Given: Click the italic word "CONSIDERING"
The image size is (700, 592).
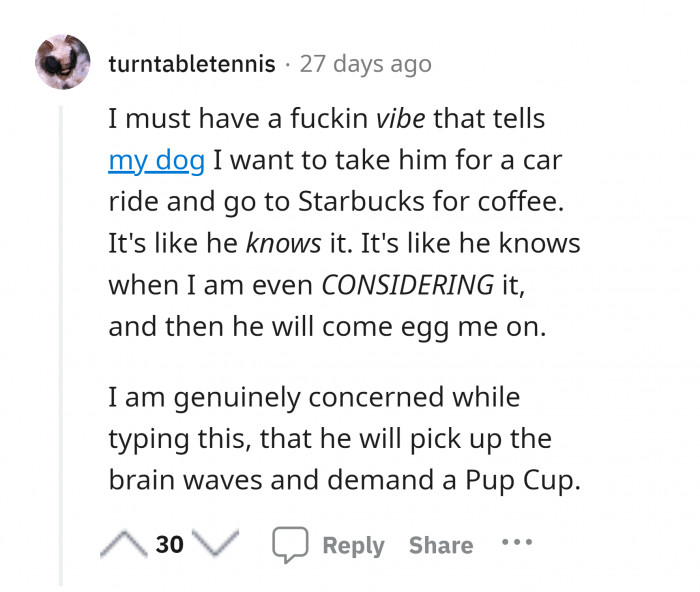Looking at the screenshot, I should click(x=407, y=284).
